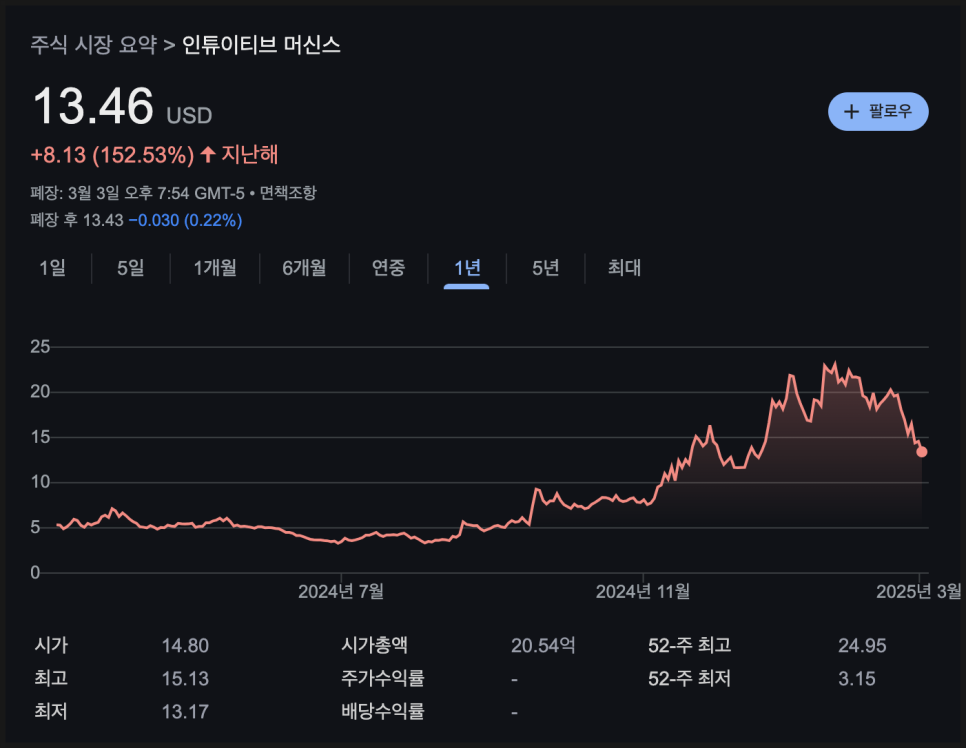Show the 최대 range tab
Viewport: 966px width, 748px height.
click(624, 268)
